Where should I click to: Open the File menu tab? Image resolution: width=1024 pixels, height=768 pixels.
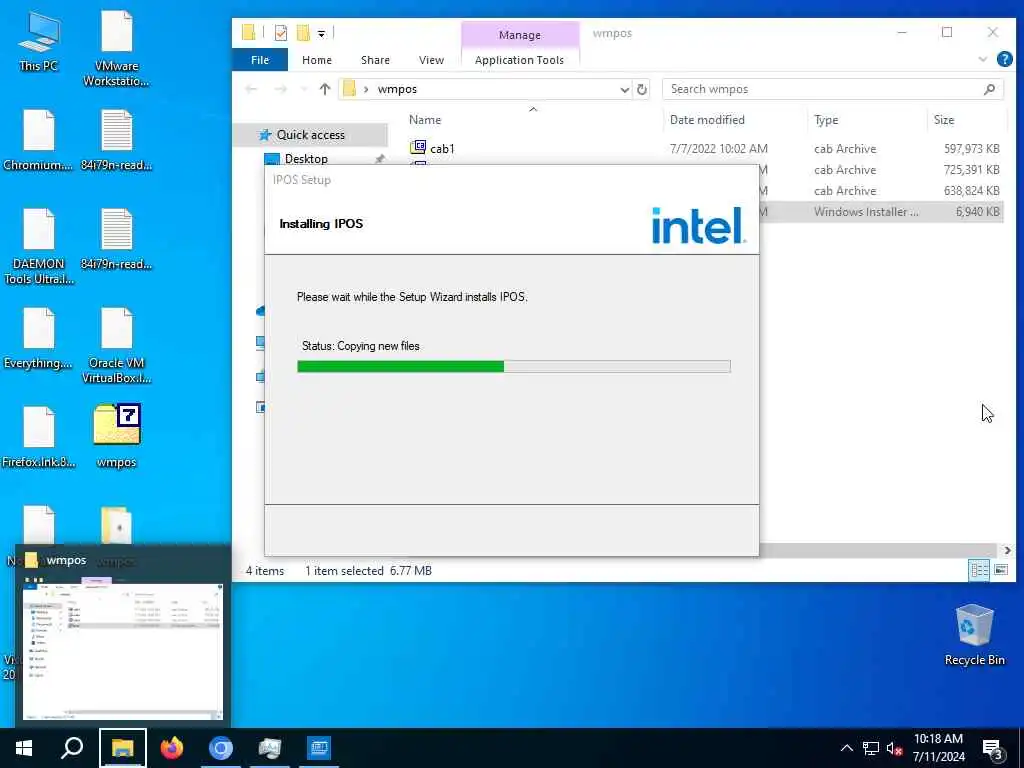[x=260, y=59]
